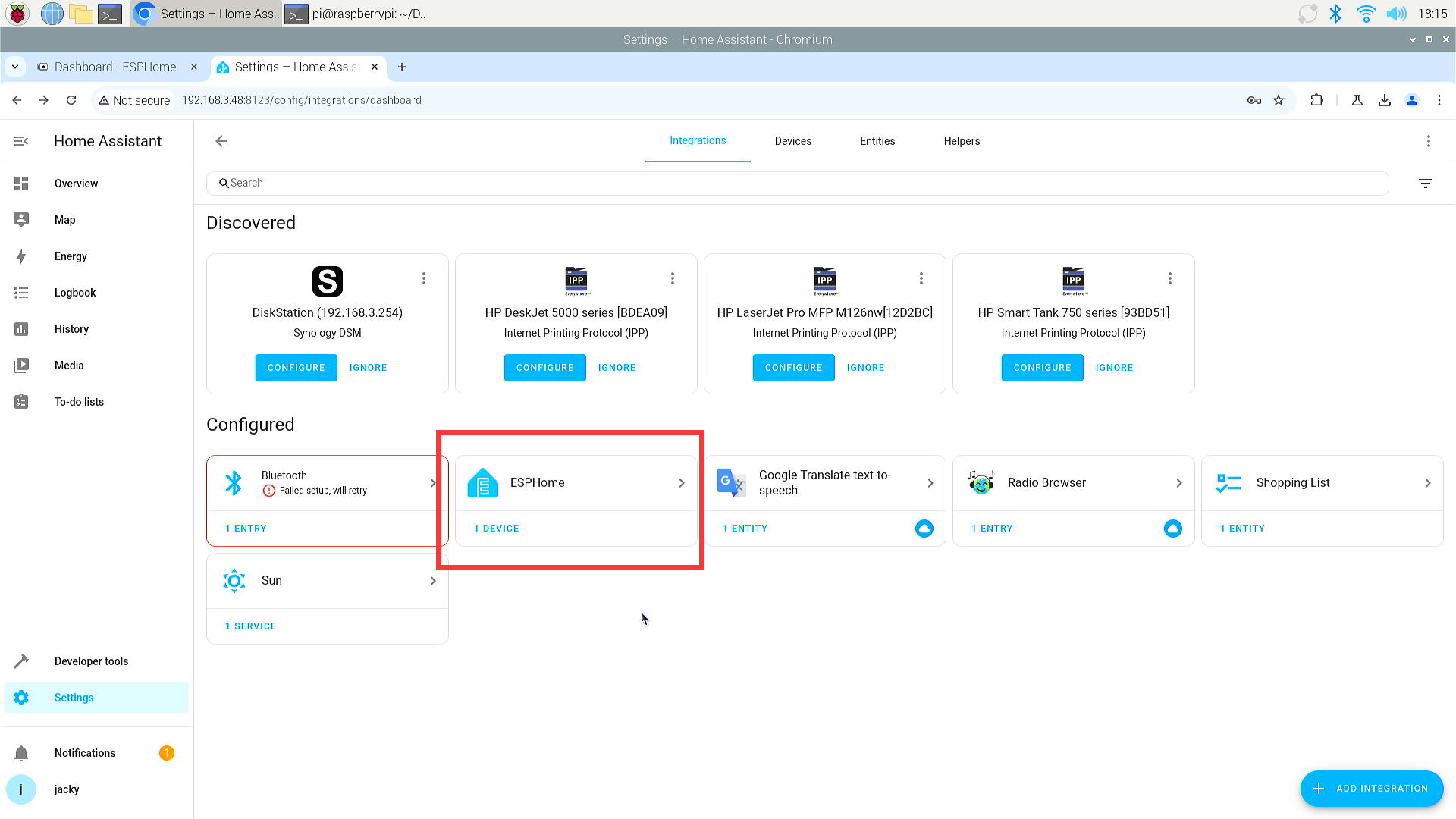Open the Wi-Fi tray icon
Screen dimensions: 1456x819
pyautogui.click(x=1366, y=14)
